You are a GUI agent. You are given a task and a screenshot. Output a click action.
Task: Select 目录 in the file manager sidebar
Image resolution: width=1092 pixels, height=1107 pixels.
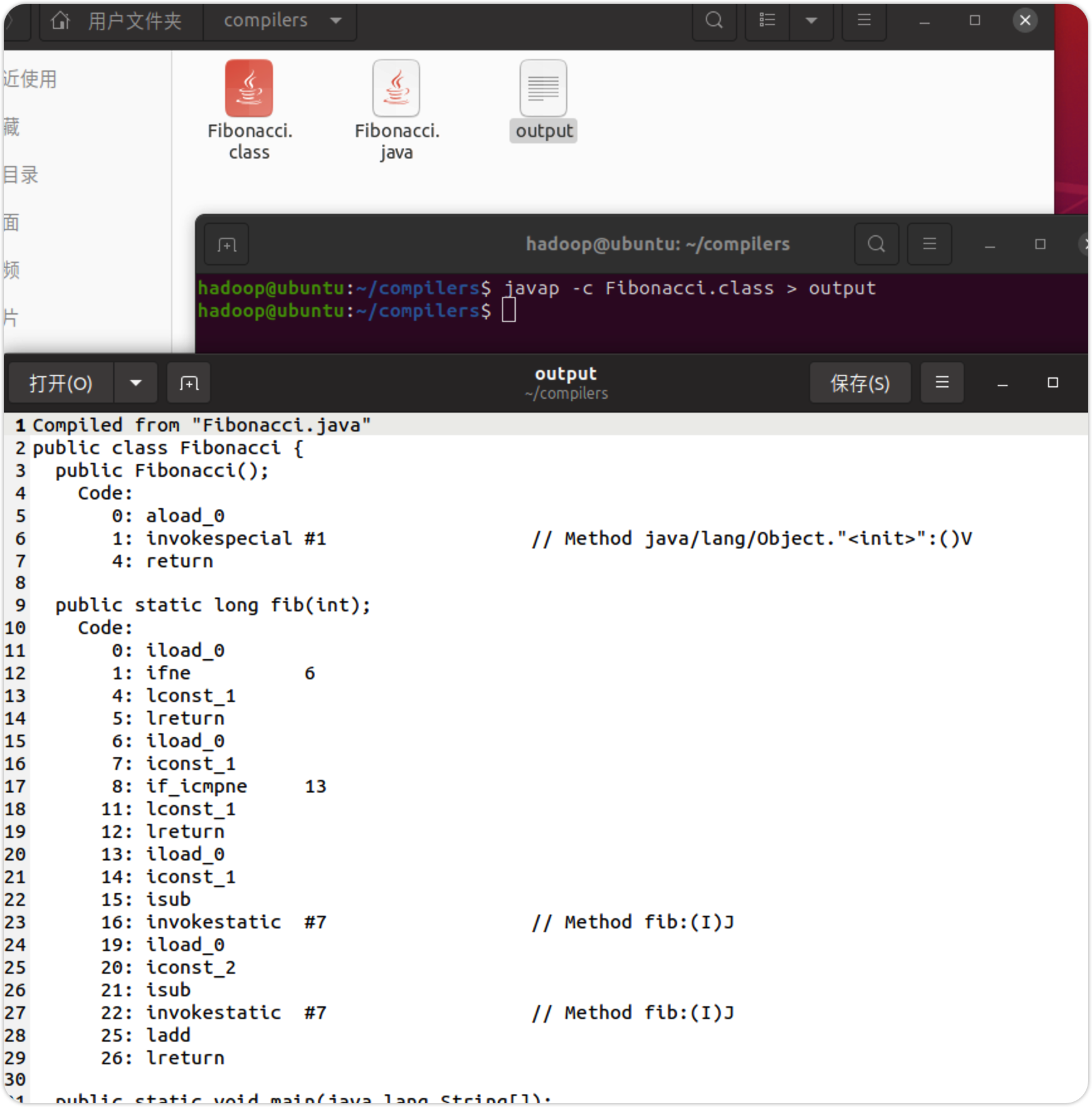tap(21, 174)
